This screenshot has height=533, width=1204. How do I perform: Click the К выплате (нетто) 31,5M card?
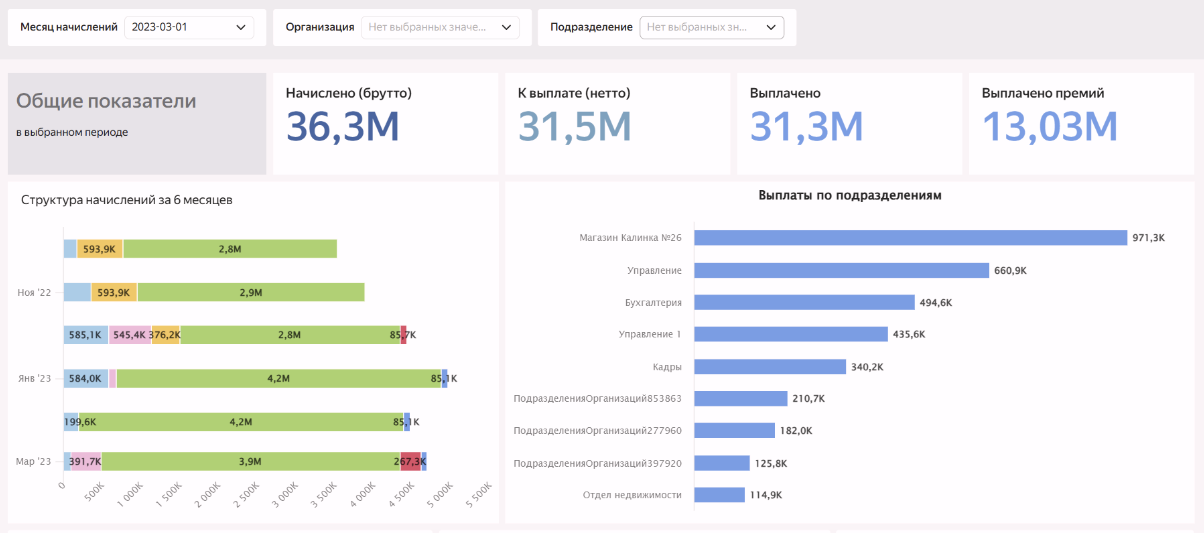pos(575,126)
